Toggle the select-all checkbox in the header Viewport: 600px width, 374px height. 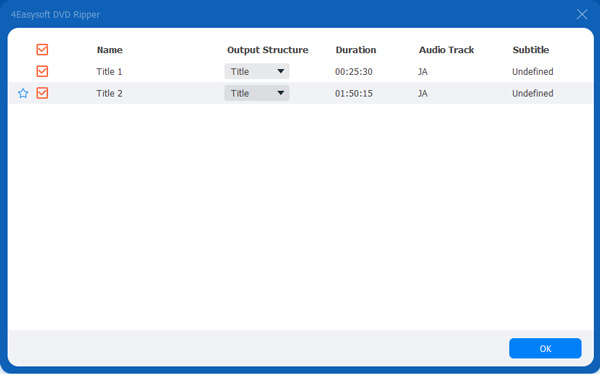(x=42, y=50)
